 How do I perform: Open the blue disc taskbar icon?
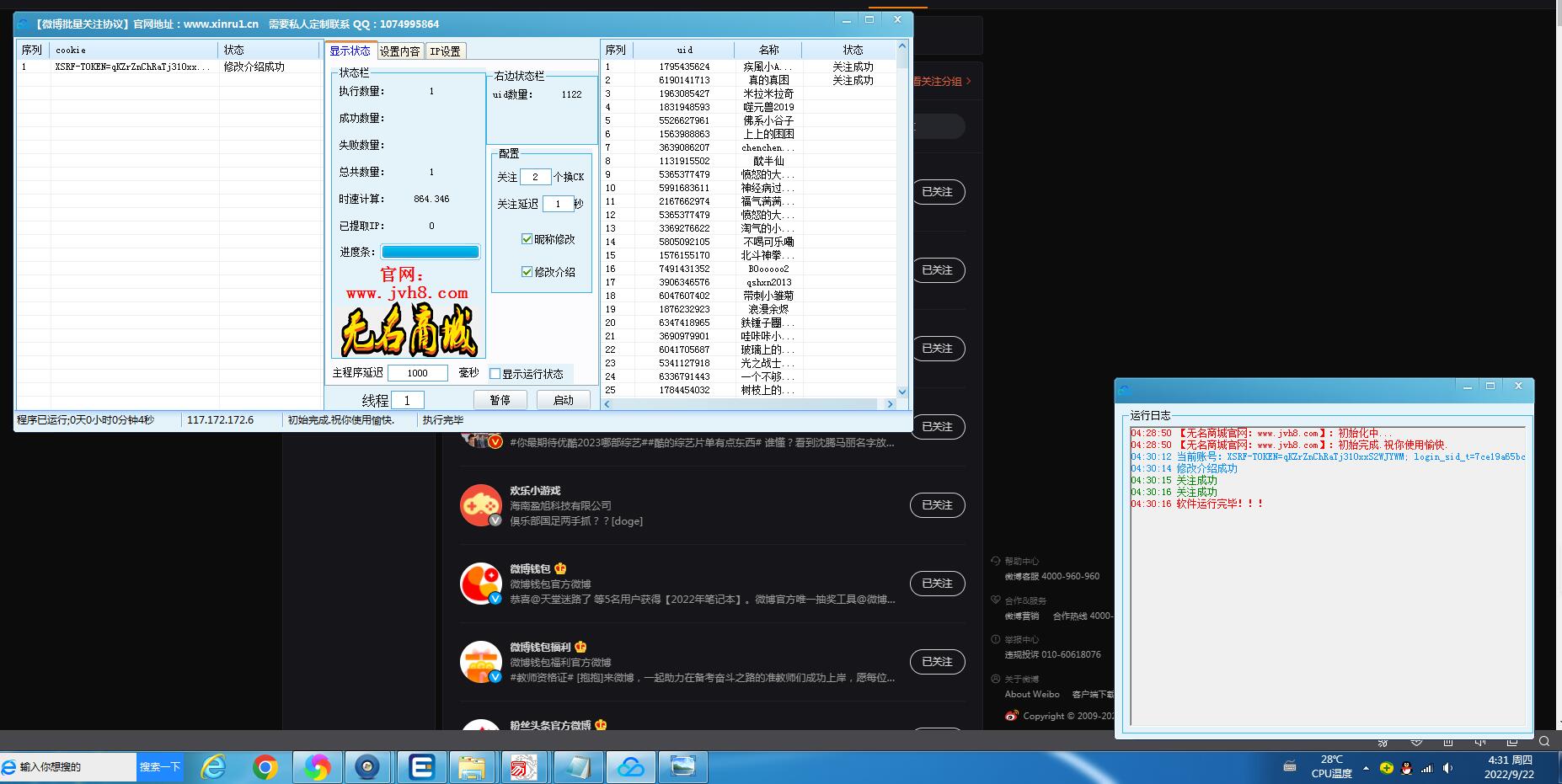click(x=368, y=767)
